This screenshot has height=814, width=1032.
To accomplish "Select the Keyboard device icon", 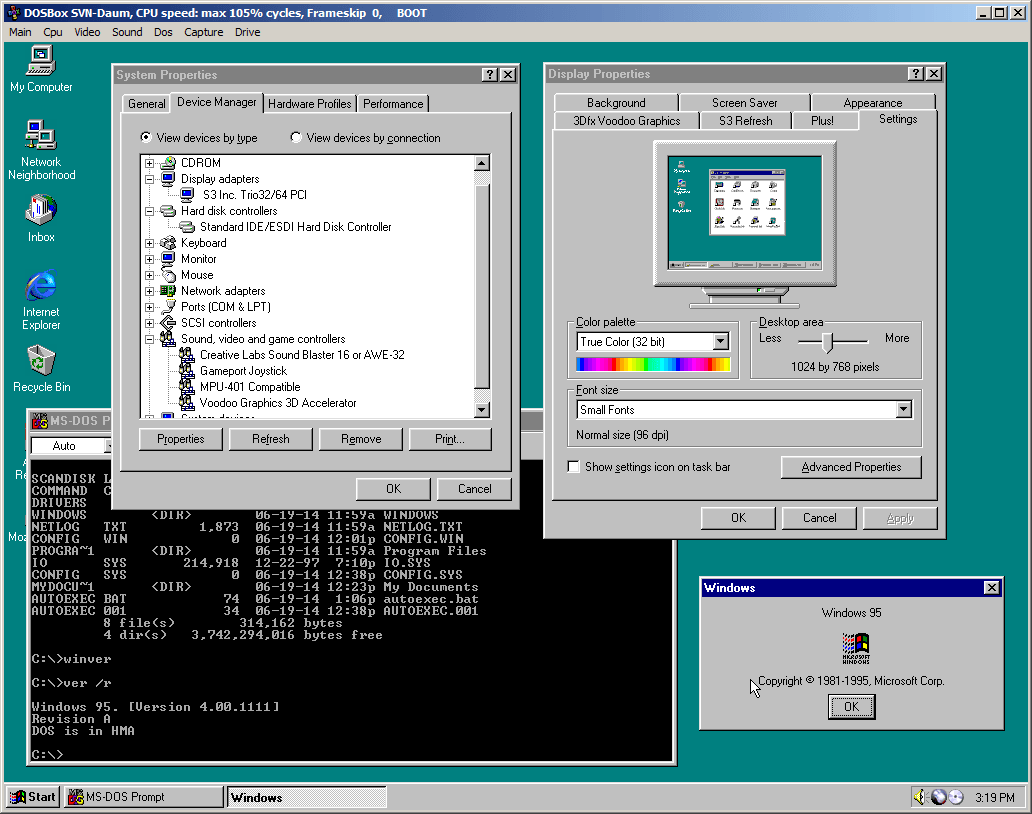I will [x=168, y=243].
